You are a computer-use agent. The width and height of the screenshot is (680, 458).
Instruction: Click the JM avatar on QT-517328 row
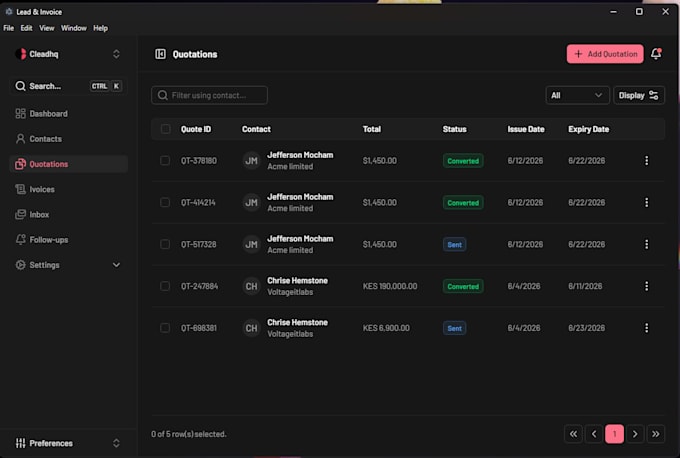[x=251, y=244]
